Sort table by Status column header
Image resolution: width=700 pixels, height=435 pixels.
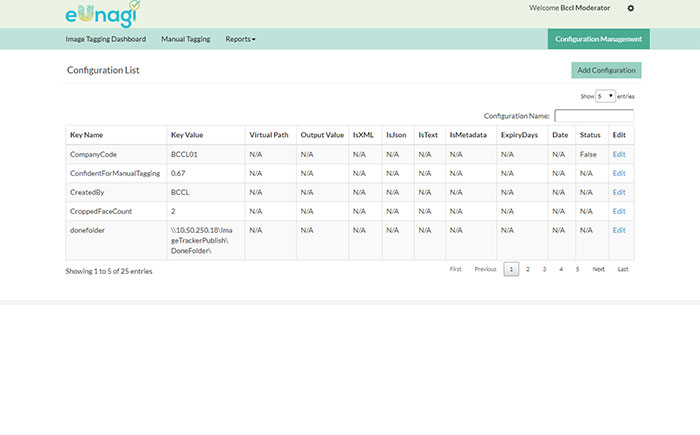click(590, 134)
